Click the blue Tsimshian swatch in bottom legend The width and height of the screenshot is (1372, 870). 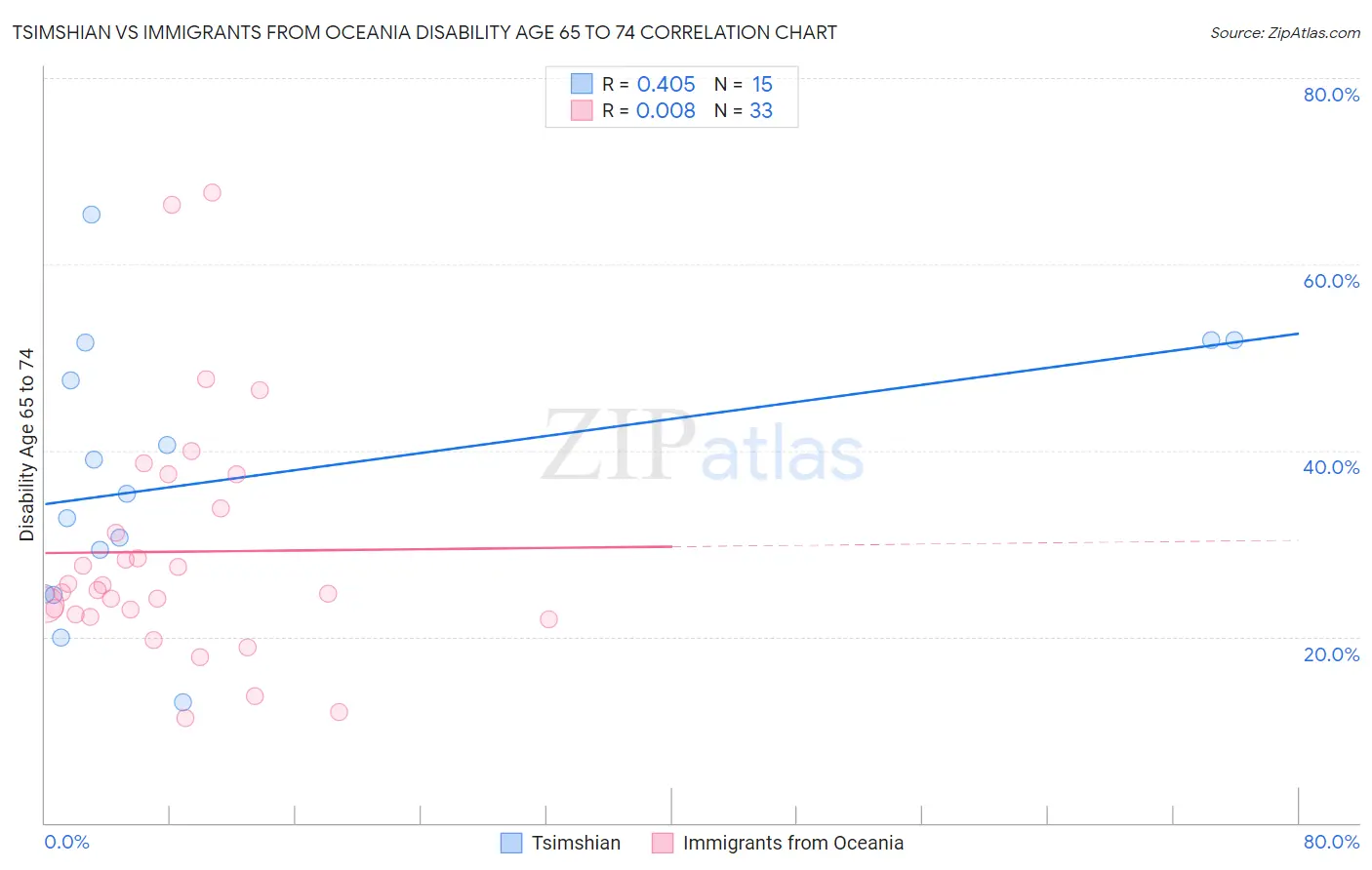tap(511, 843)
